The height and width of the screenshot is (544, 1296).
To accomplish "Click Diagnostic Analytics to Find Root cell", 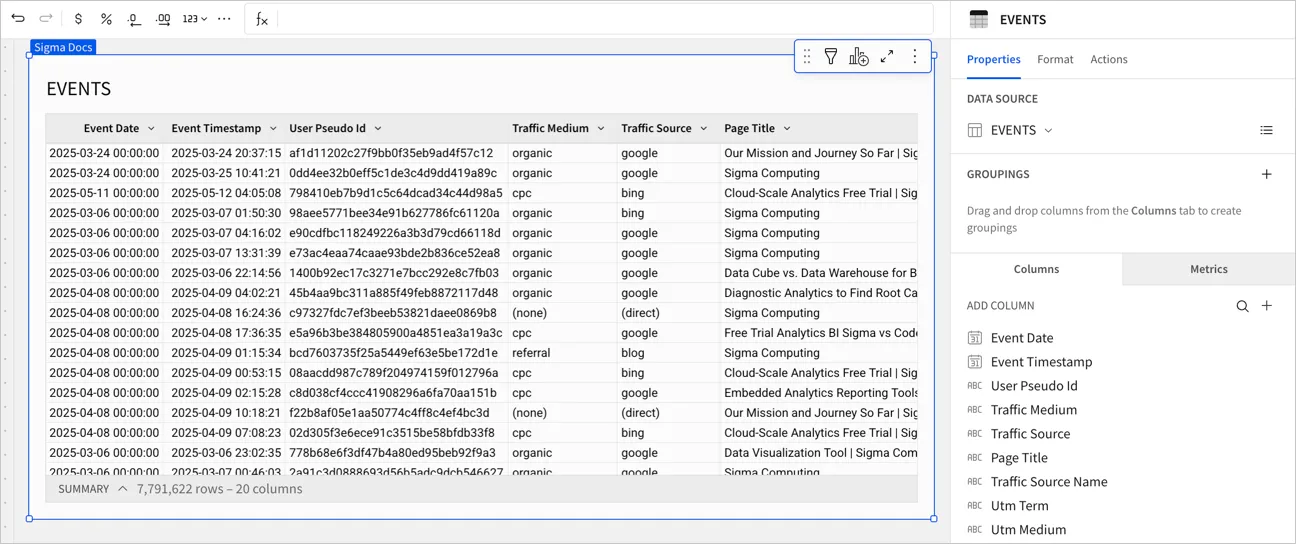I will tap(820, 293).
